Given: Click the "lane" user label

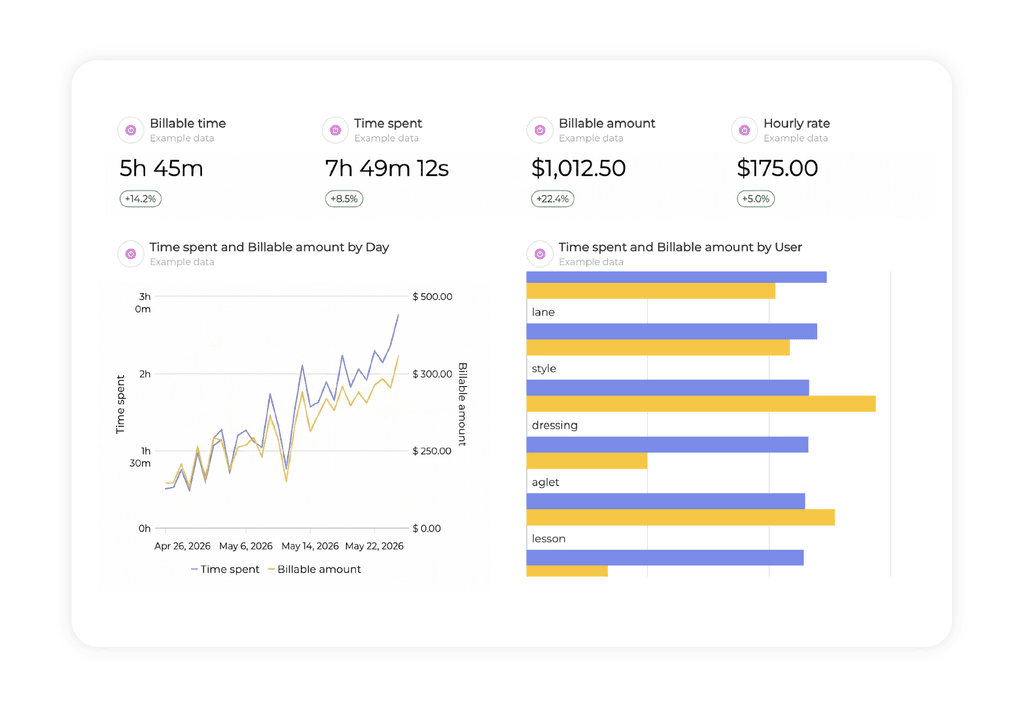Looking at the screenshot, I should pos(543,312).
